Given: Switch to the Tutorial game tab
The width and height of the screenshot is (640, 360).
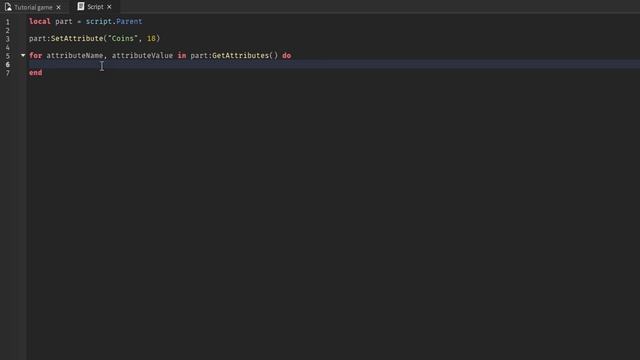Looking at the screenshot, I should tap(33, 7).
